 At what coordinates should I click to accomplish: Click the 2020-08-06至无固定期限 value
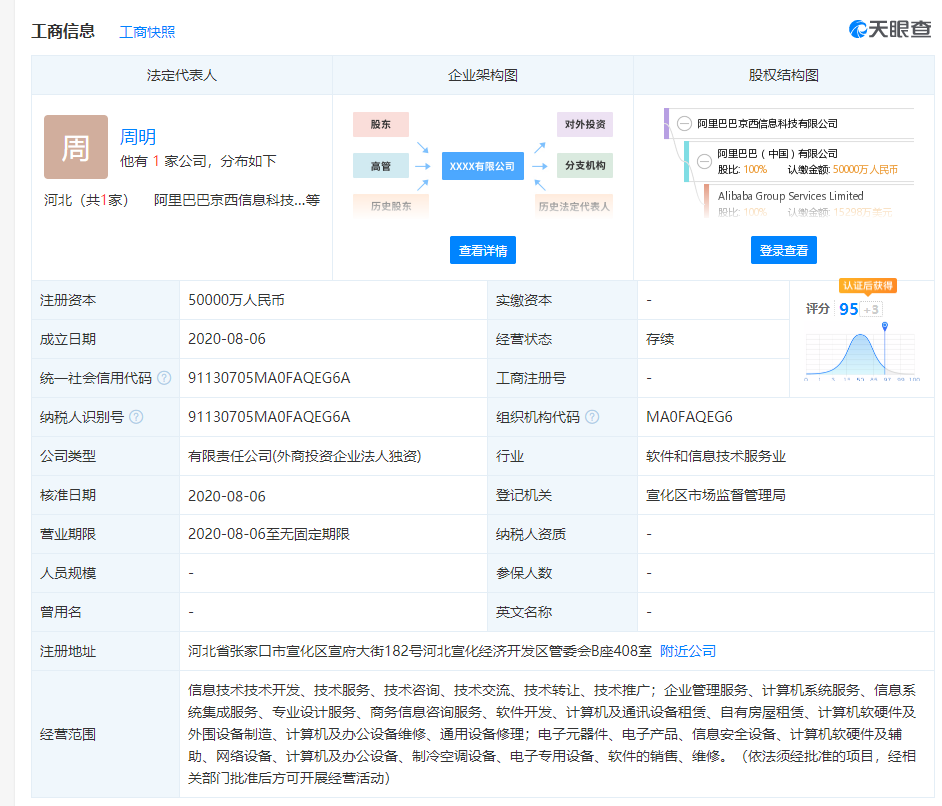point(269,534)
